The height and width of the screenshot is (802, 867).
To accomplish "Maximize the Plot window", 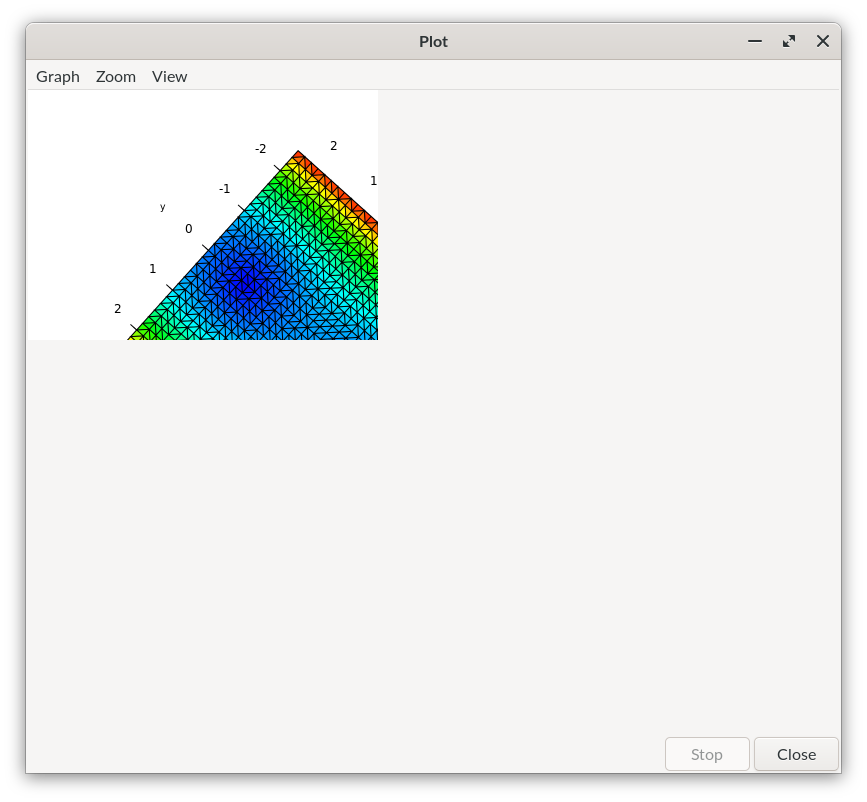I will point(789,41).
